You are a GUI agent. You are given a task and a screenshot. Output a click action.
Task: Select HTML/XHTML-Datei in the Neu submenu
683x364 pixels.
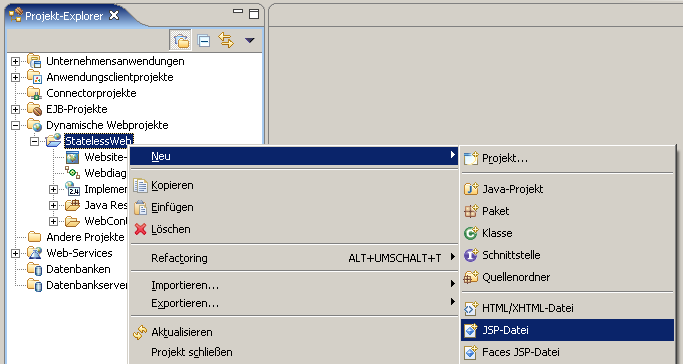coord(567,308)
